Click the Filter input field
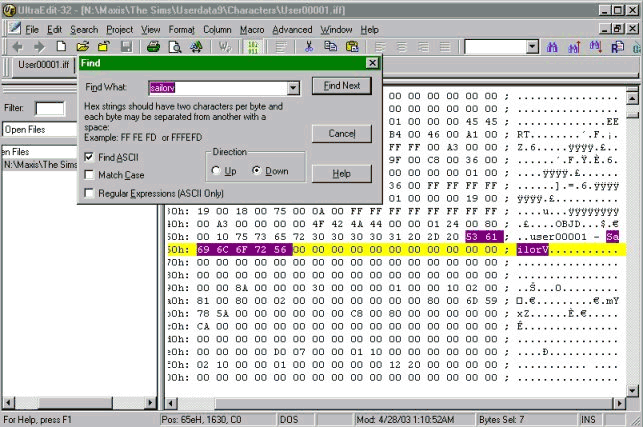 click(50, 107)
